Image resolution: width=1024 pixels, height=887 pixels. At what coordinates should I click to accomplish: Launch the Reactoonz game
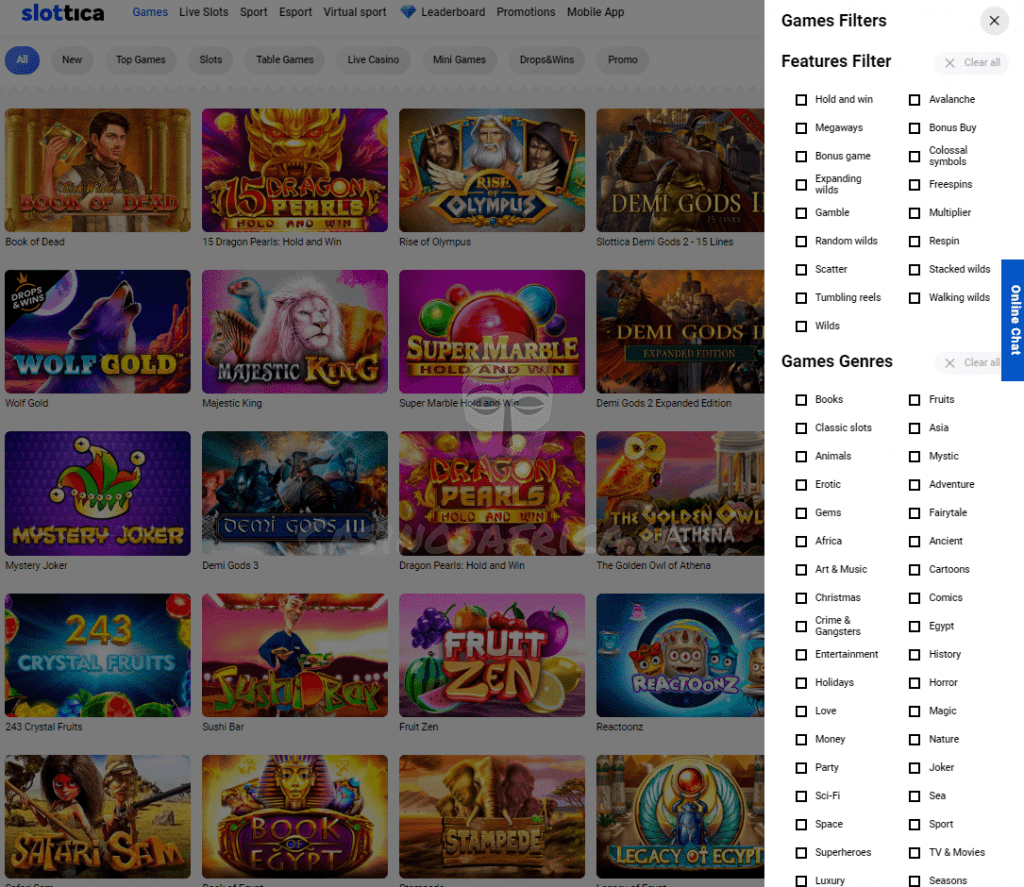tap(680, 655)
